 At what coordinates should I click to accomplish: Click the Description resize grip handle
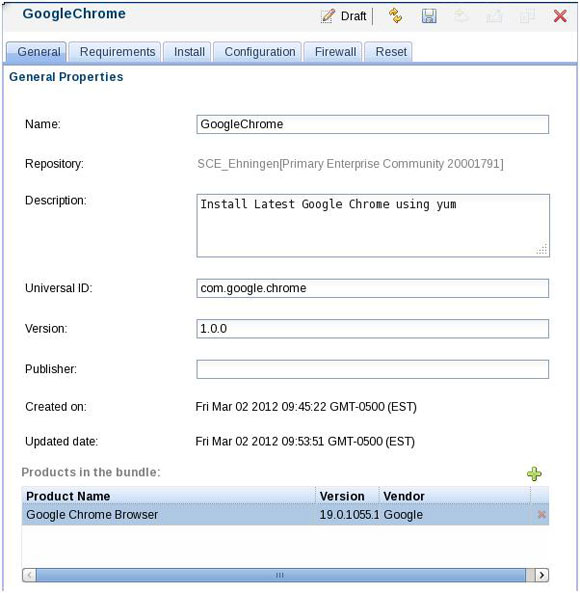(x=542, y=249)
